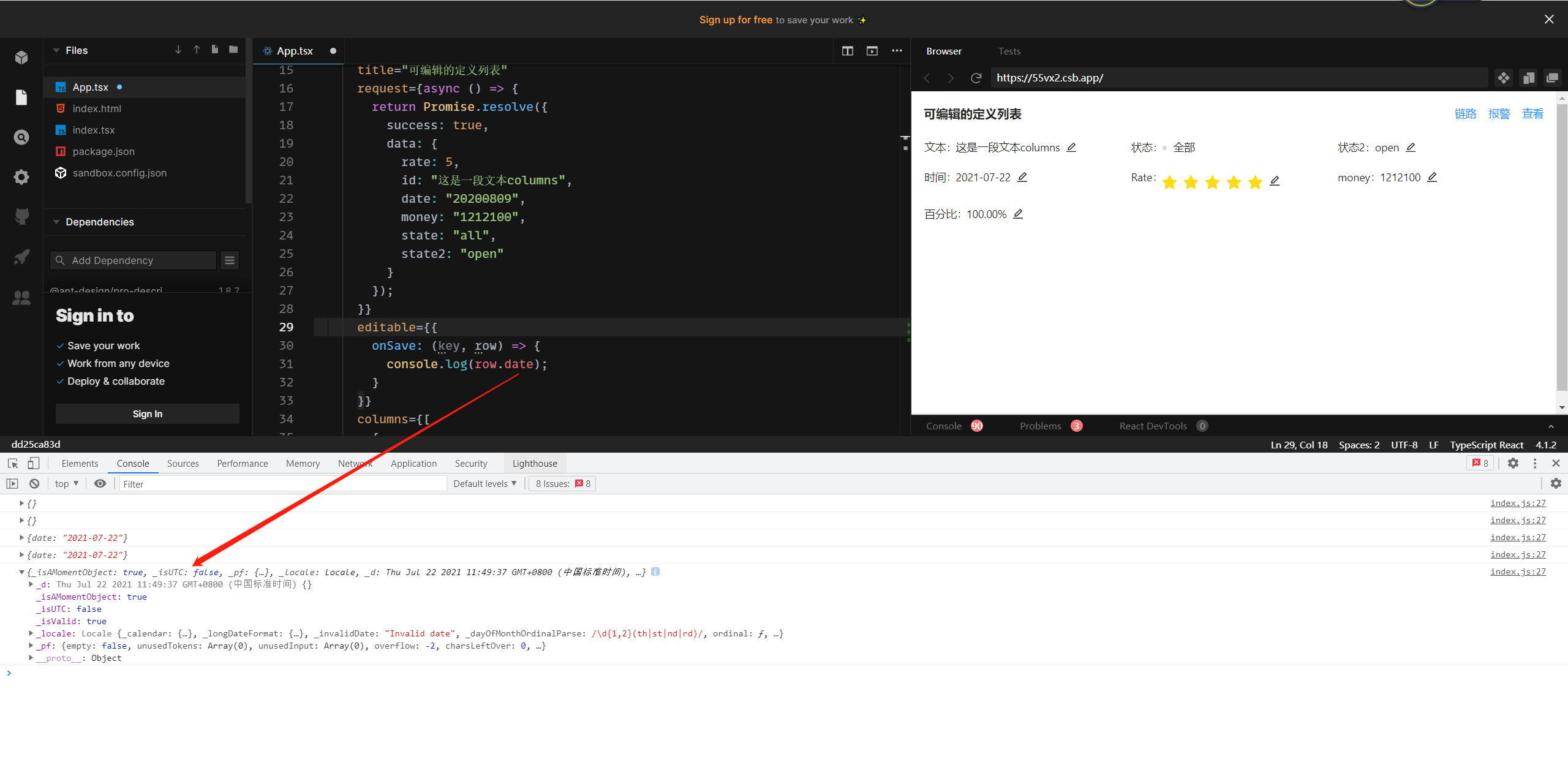Click the download arrow icon in Files header

click(x=178, y=50)
